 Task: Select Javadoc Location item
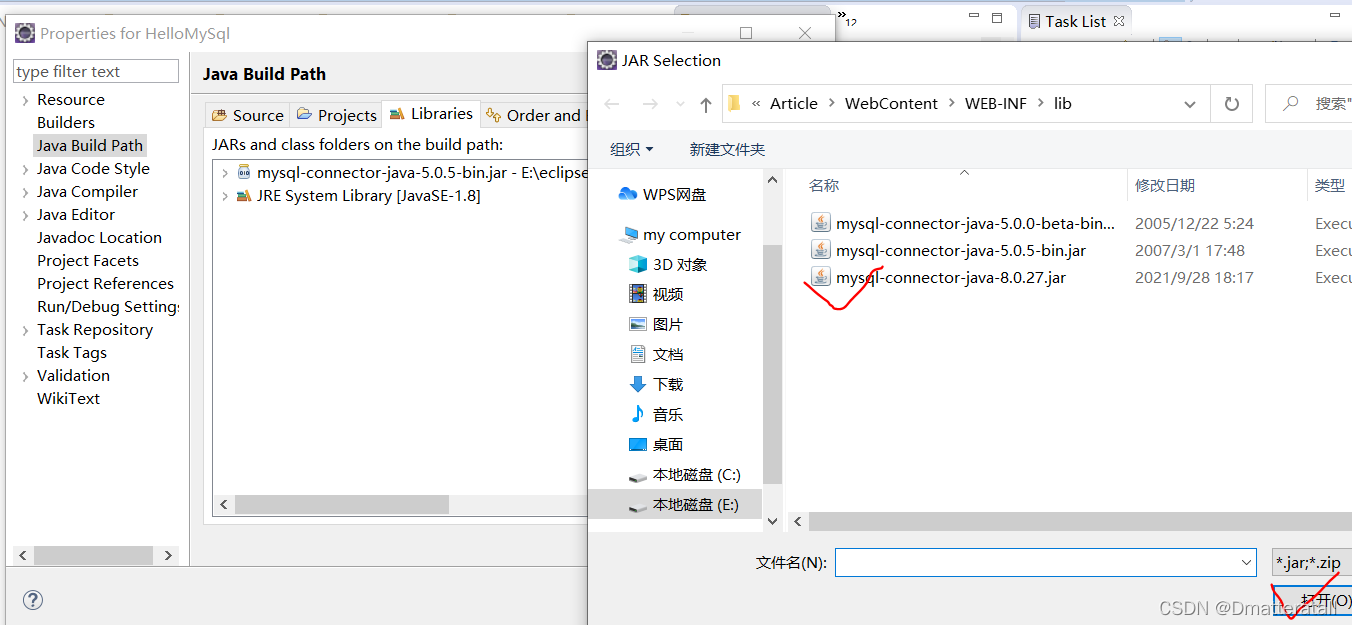click(x=99, y=237)
